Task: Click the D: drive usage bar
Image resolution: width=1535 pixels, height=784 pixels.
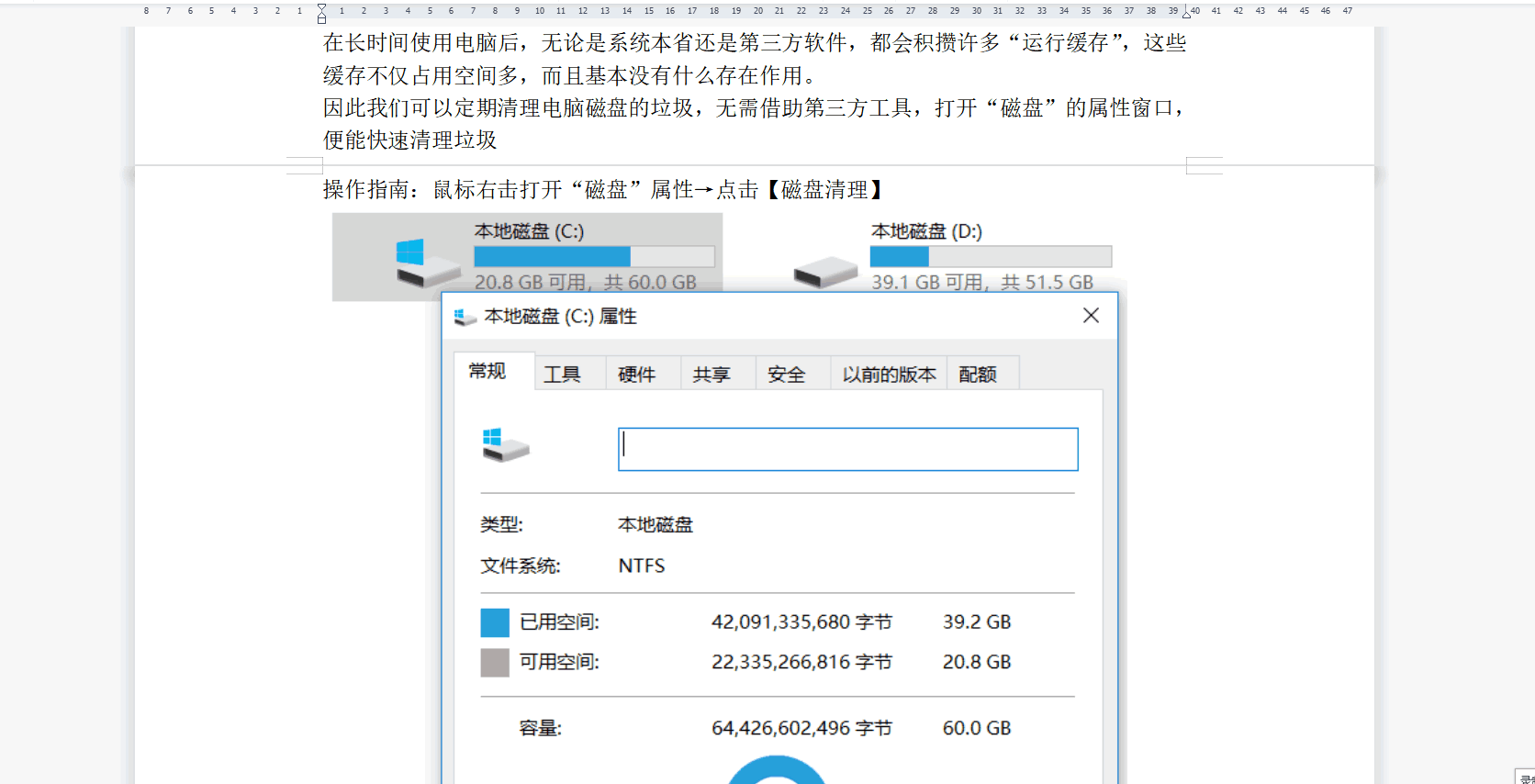Action: tap(991, 256)
